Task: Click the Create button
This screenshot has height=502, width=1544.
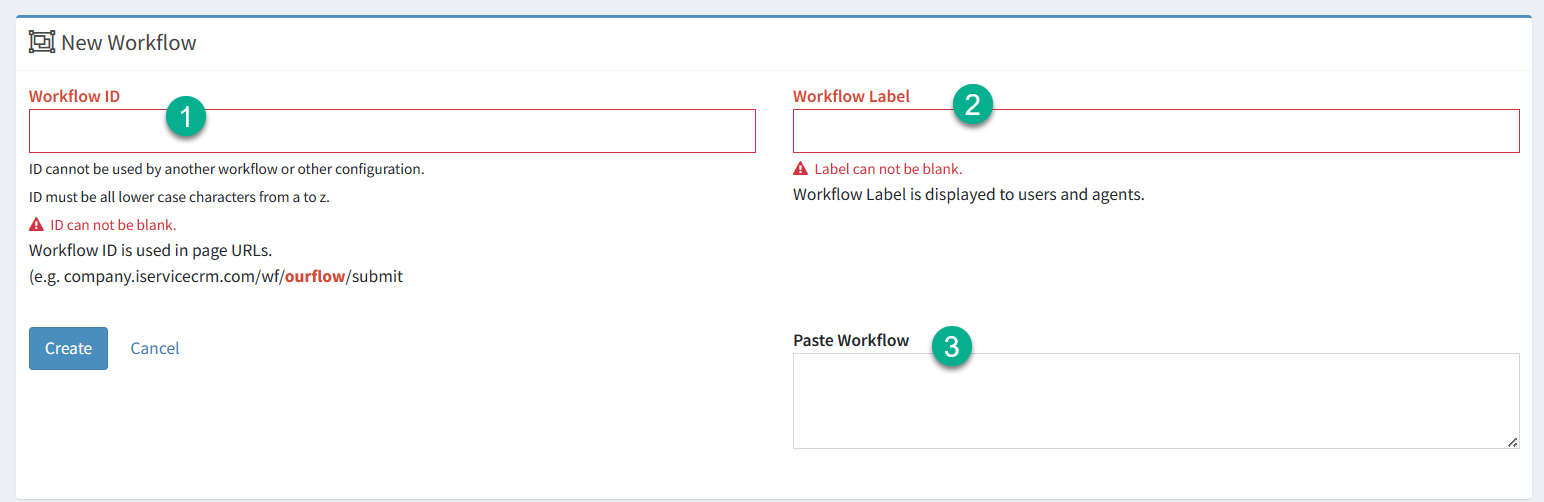Action: coord(68,348)
